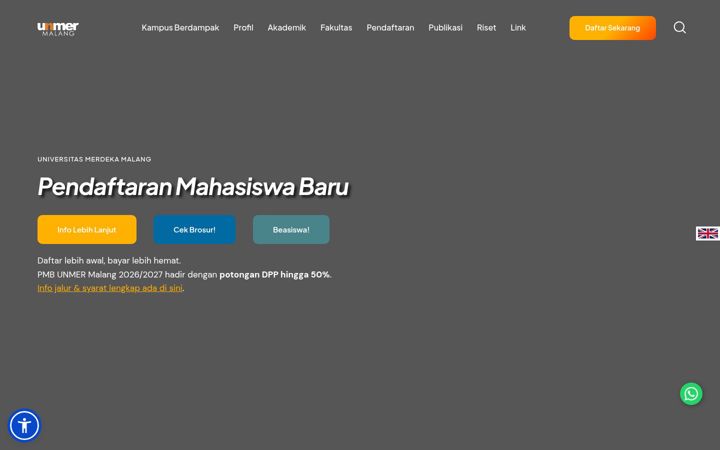Open the search magnifier icon
The image size is (720, 450).
[680, 28]
